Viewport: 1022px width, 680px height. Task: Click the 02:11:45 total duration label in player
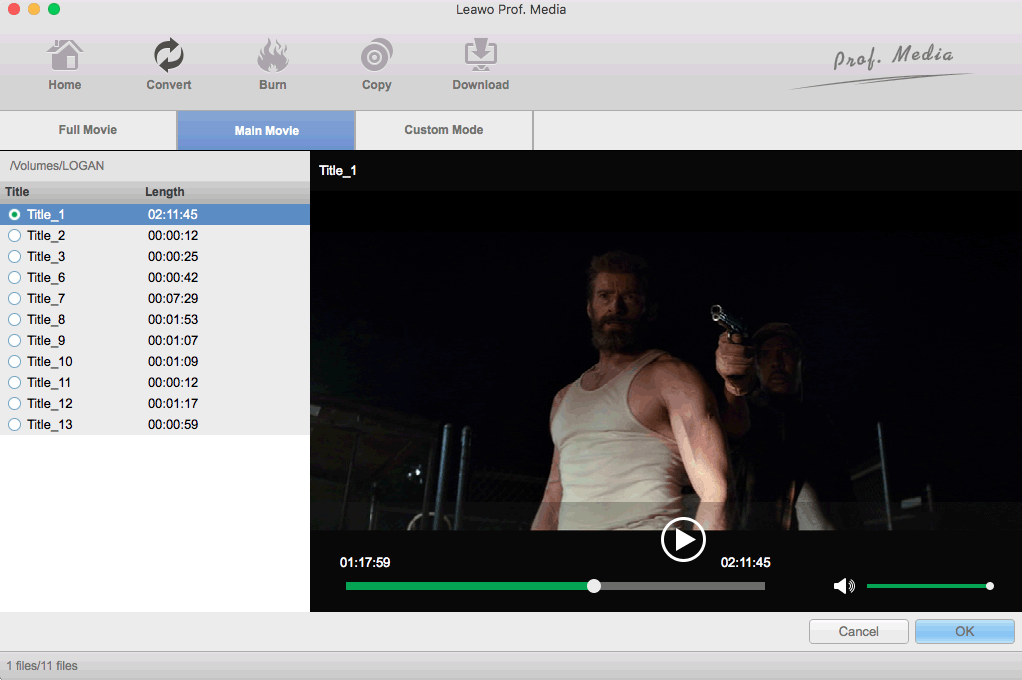point(746,563)
